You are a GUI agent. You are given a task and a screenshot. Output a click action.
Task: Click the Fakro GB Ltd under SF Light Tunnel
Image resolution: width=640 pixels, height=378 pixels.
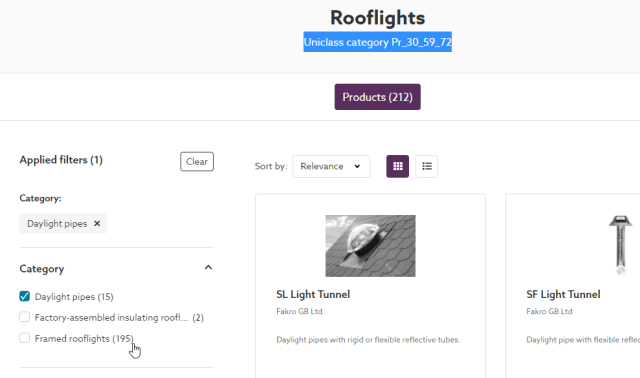coord(549,311)
